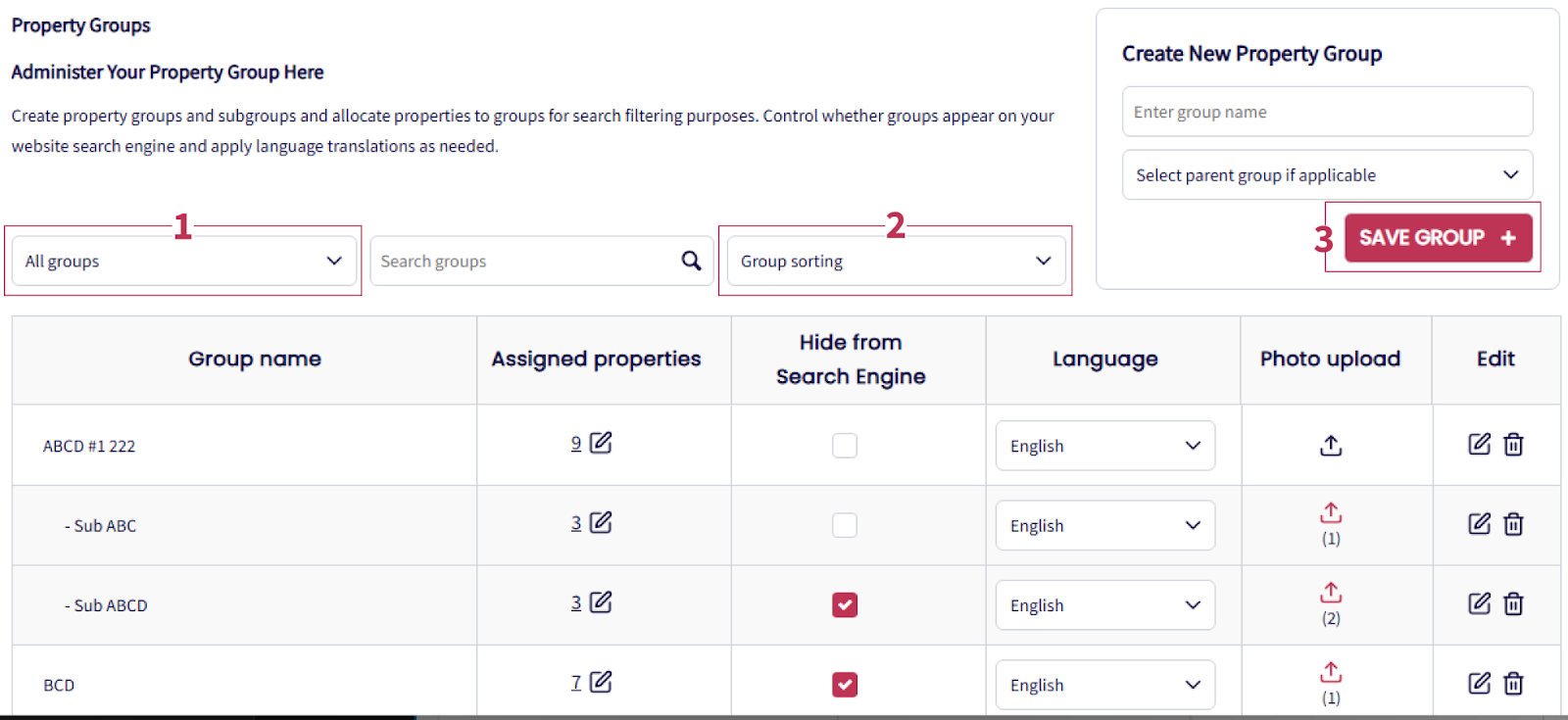The image size is (1568, 720).
Task: Upload a photo for ABCD #1 222
Action: (x=1330, y=446)
